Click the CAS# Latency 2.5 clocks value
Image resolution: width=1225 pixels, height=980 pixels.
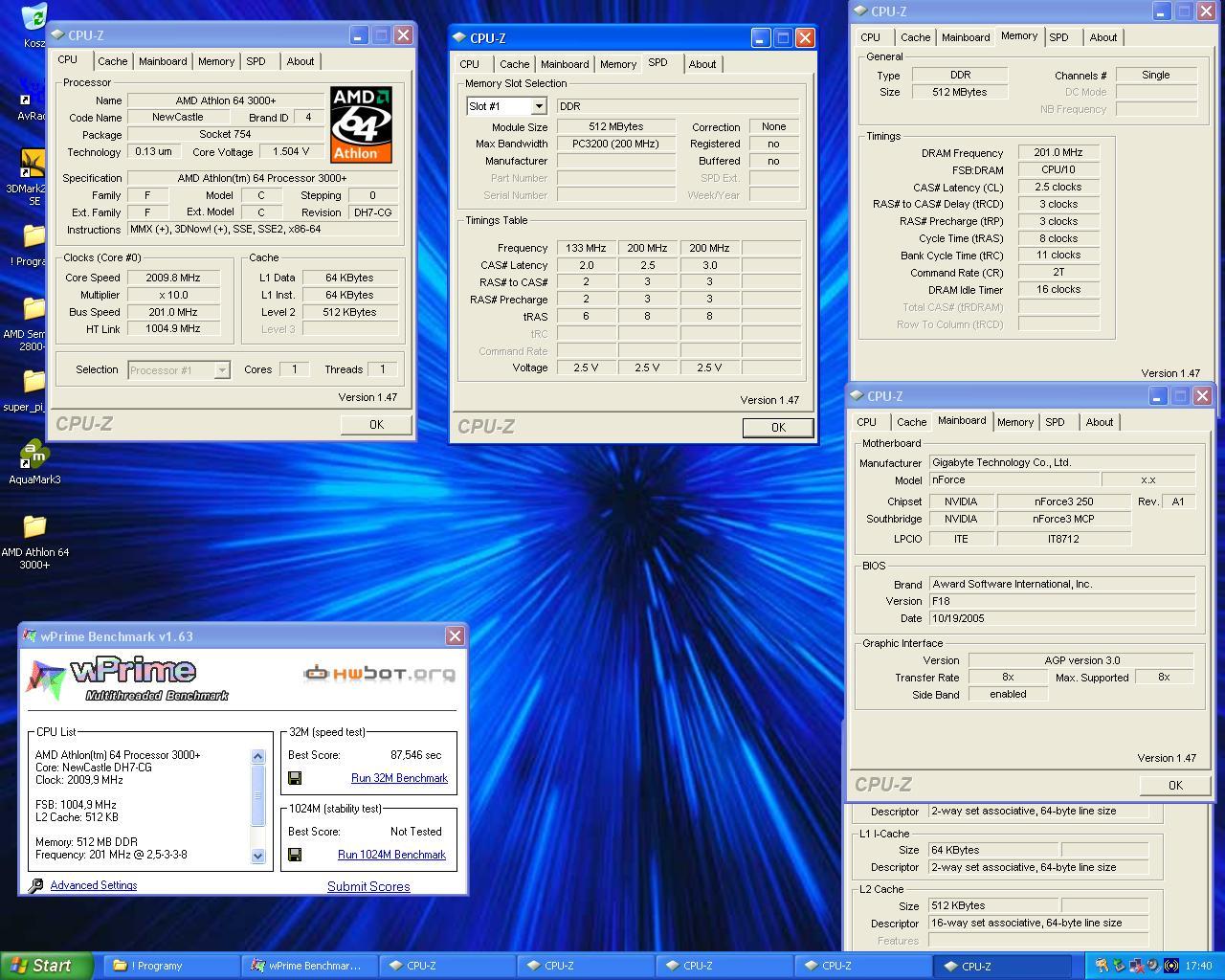(1058, 187)
